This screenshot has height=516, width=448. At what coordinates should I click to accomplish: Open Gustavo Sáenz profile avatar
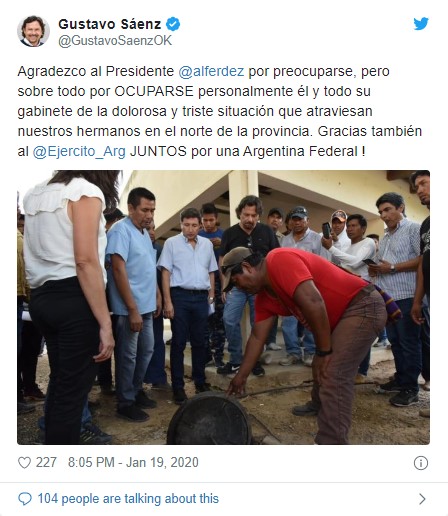pos(33,31)
